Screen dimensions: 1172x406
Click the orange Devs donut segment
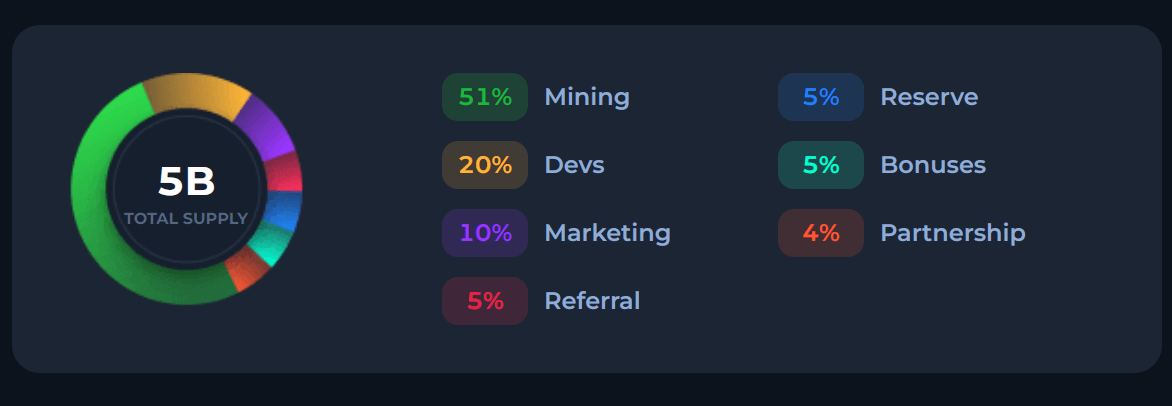tap(194, 93)
